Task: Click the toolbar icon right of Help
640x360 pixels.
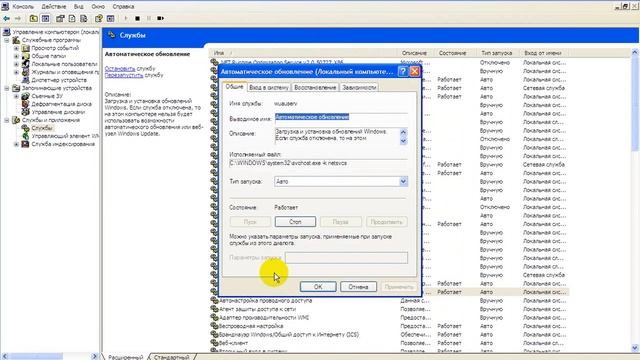Action: pyautogui.click(x=110, y=18)
